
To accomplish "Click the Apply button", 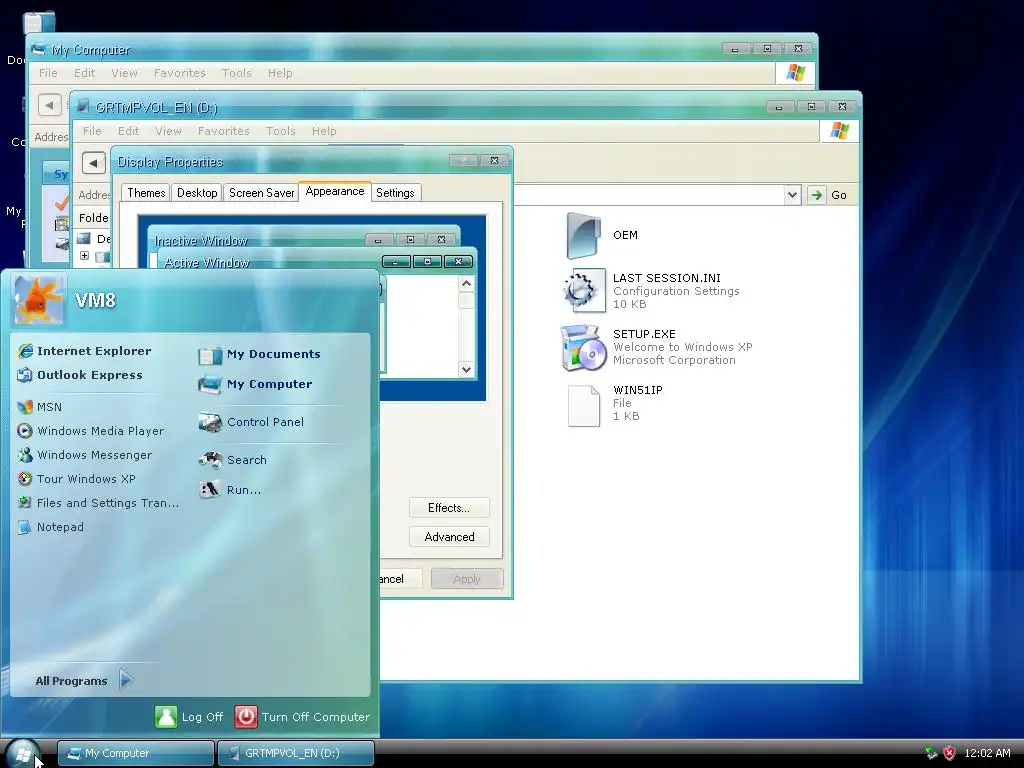I will 466,579.
